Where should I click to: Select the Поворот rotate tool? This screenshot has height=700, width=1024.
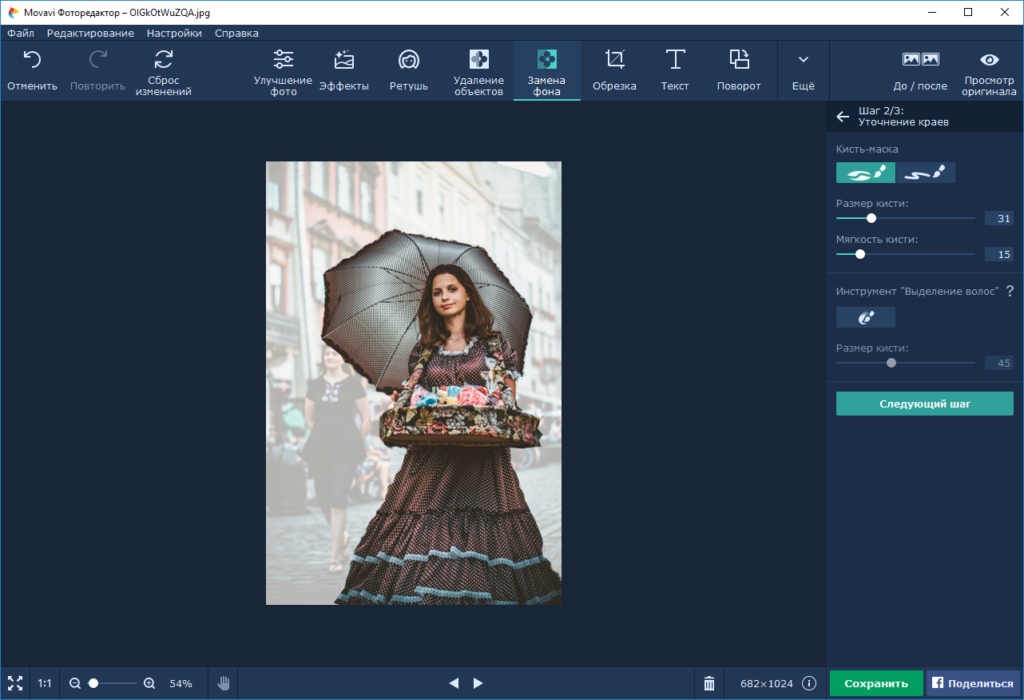739,60
